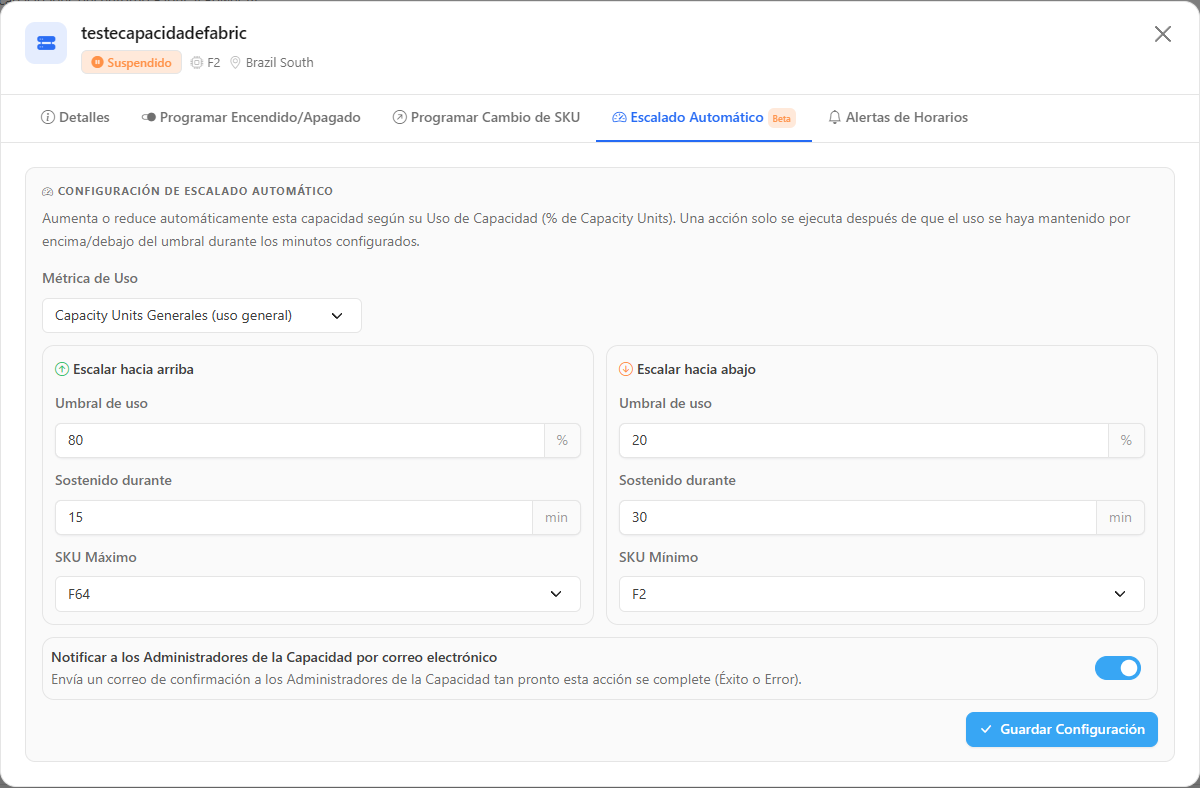Close the capacity dialog with the X
Screen dimensions: 1200x788
point(1163,34)
